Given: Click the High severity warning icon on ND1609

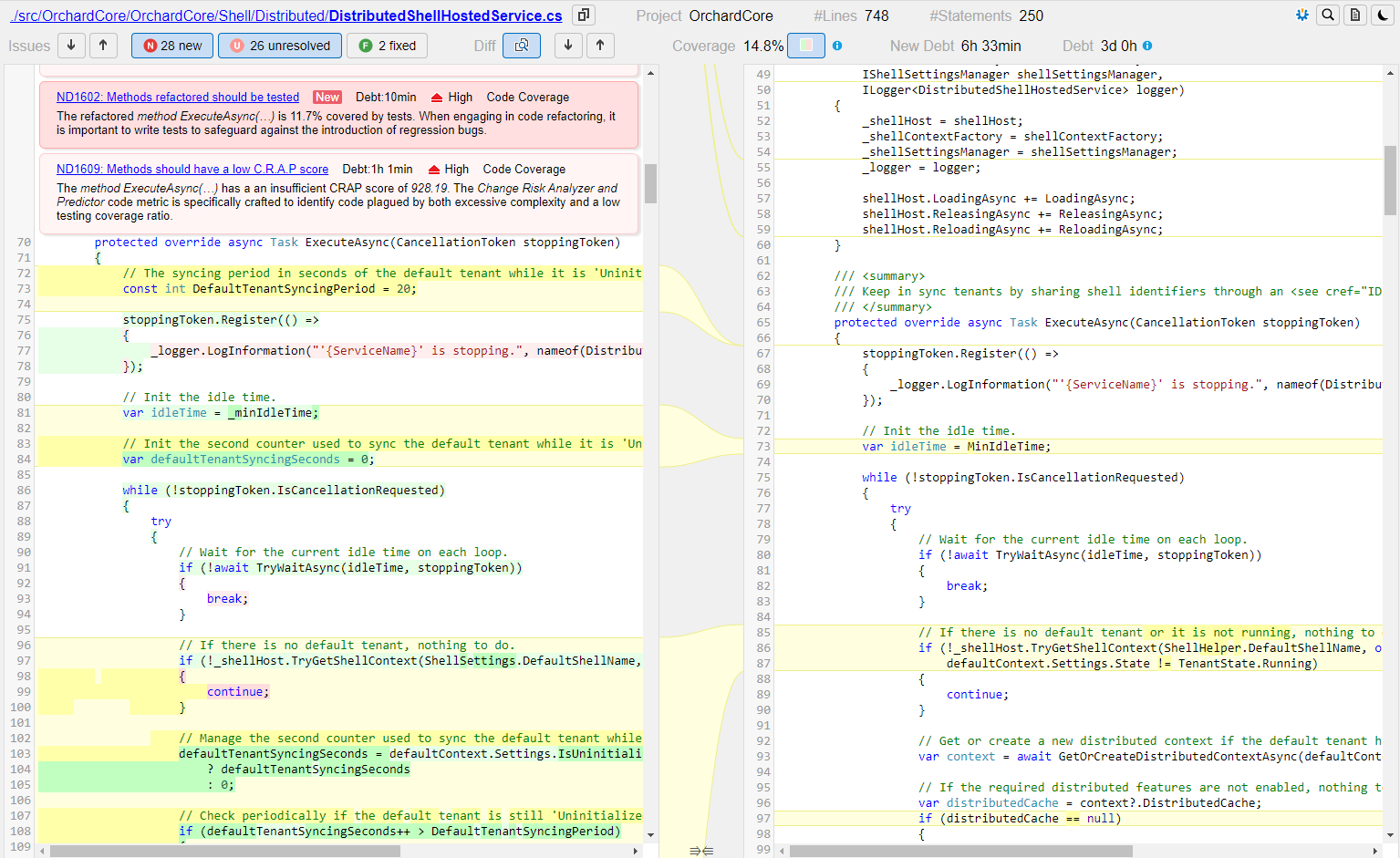Looking at the screenshot, I should pos(436,169).
